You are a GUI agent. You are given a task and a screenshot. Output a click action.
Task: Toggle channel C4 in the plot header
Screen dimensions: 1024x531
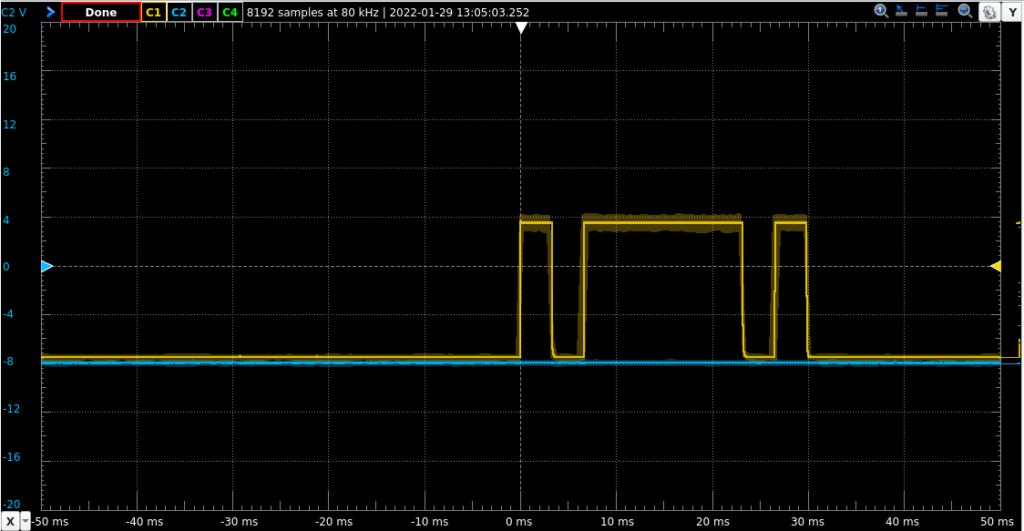230,12
